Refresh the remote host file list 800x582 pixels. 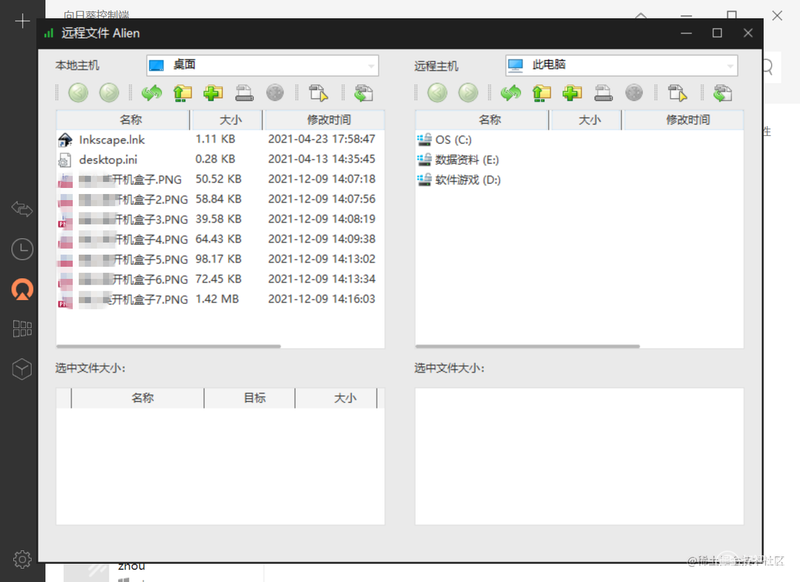[x=511, y=93]
